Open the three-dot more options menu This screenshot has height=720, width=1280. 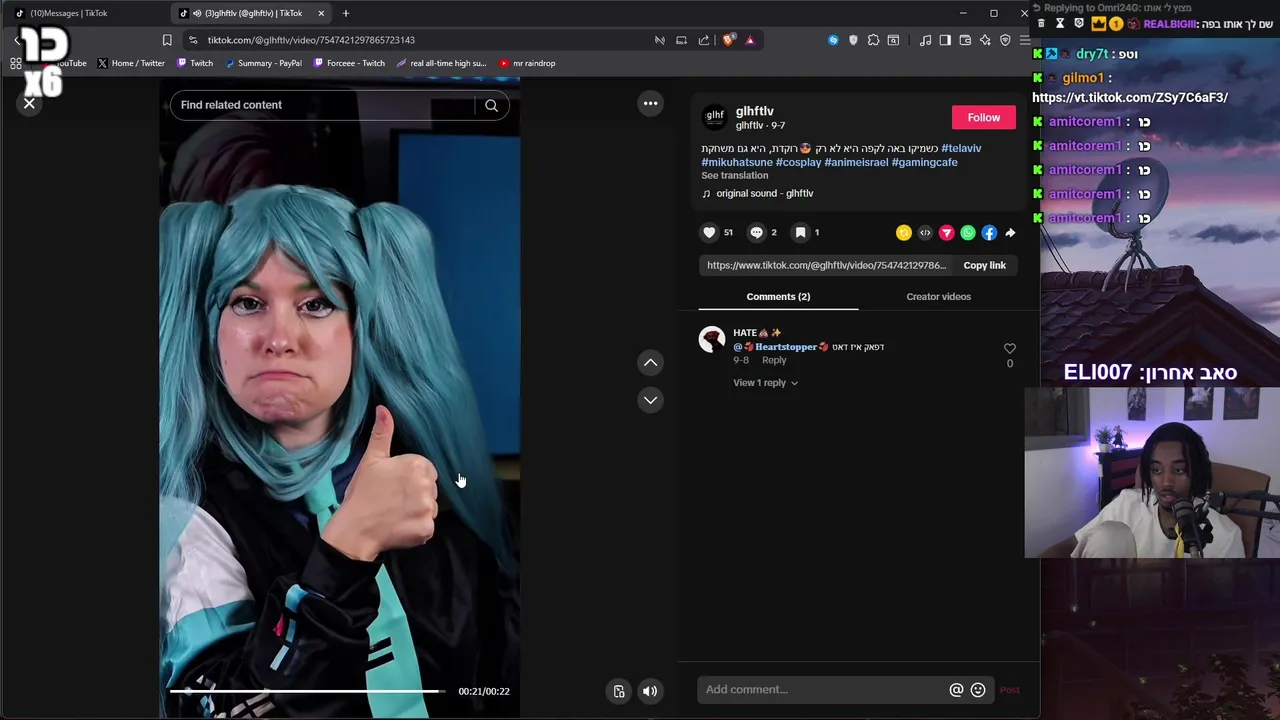651,103
